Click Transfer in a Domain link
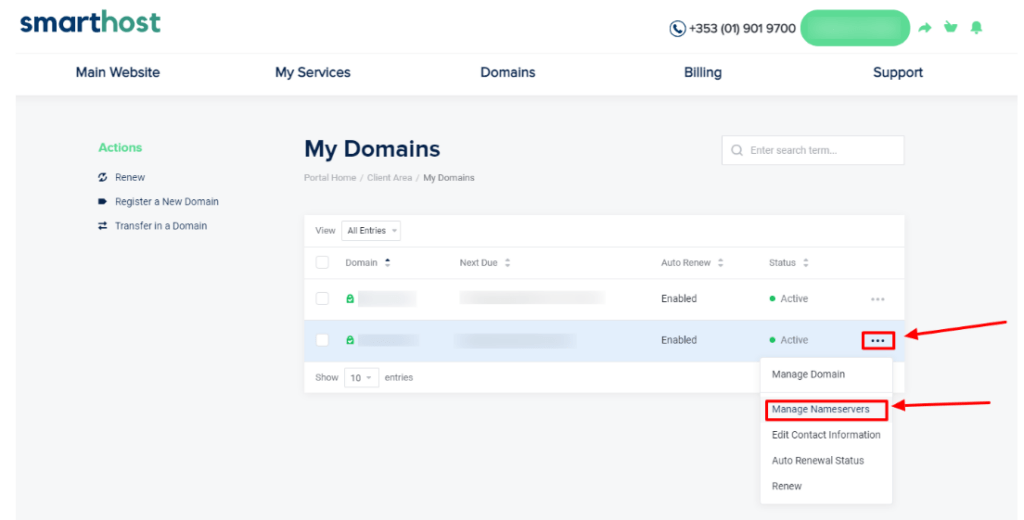The height and width of the screenshot is (520, 1024). tap(160, 226)
